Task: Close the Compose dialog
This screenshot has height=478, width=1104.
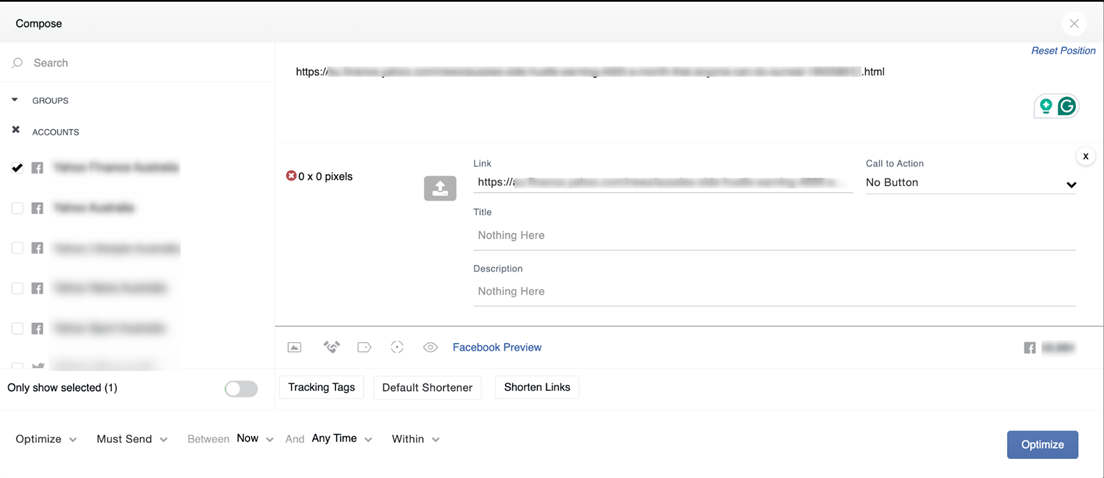Action: tap(1074, 23)
